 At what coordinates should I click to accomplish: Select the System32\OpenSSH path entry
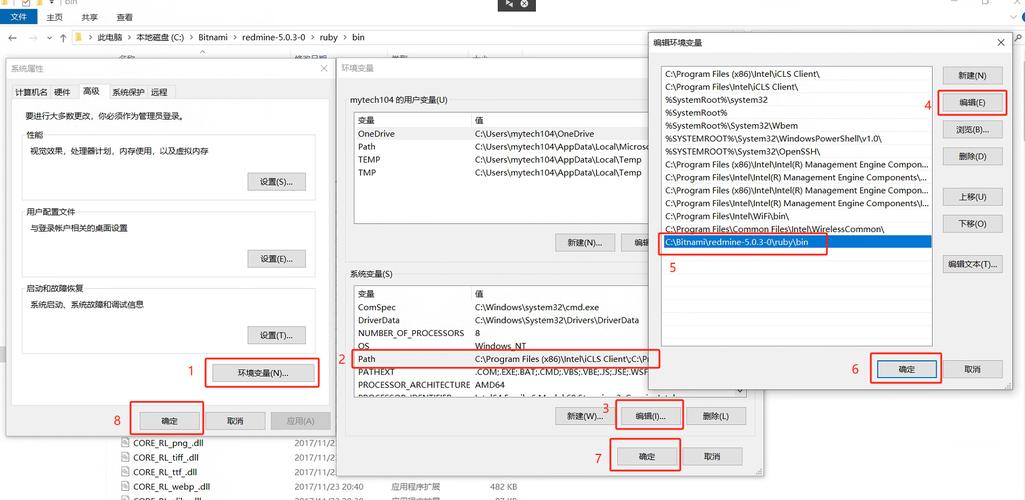pyautogui.click(x=797, y=151)
